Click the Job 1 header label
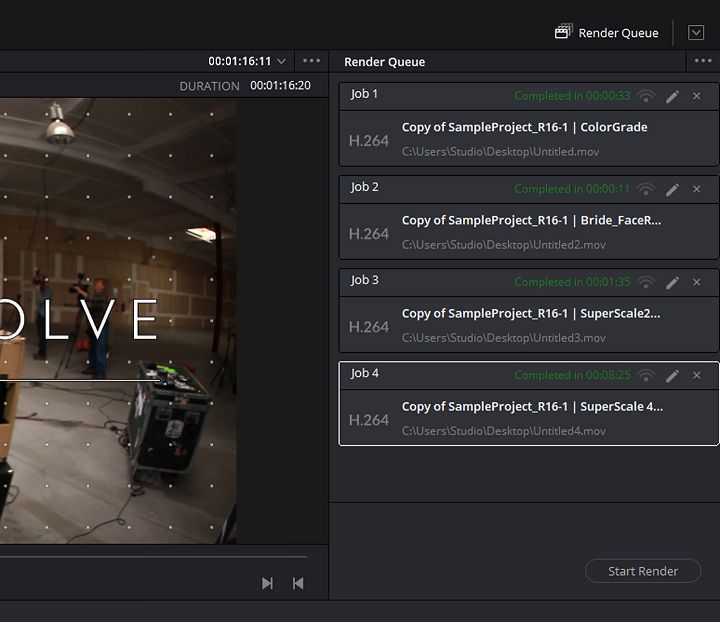 pyautogui.click(x=364, y=94)
